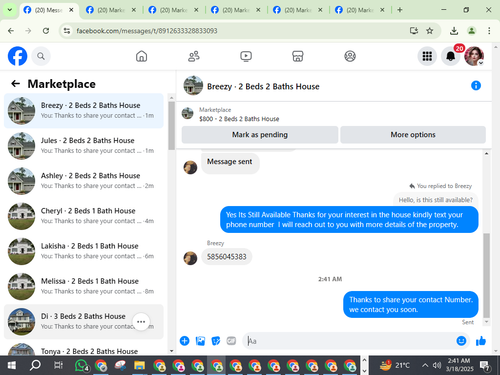Go to Home feed icon
The width and height of the screenshot is (500, 375).
tap(141, 56)
